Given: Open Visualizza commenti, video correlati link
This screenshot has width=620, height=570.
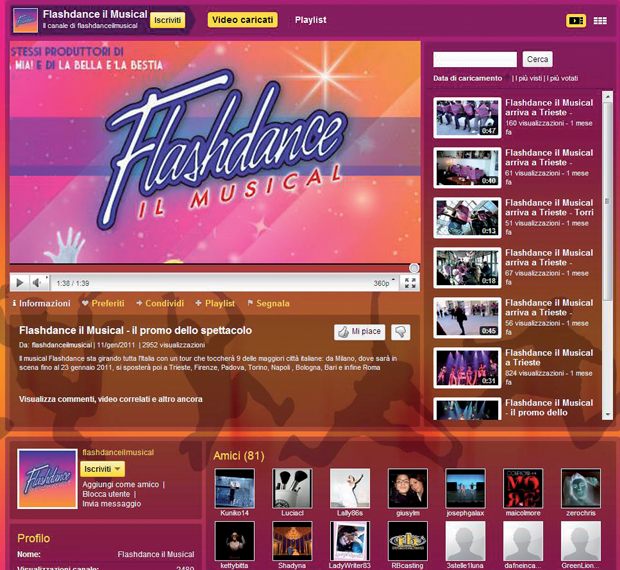Looking at the screenshot, I should 111,399.
